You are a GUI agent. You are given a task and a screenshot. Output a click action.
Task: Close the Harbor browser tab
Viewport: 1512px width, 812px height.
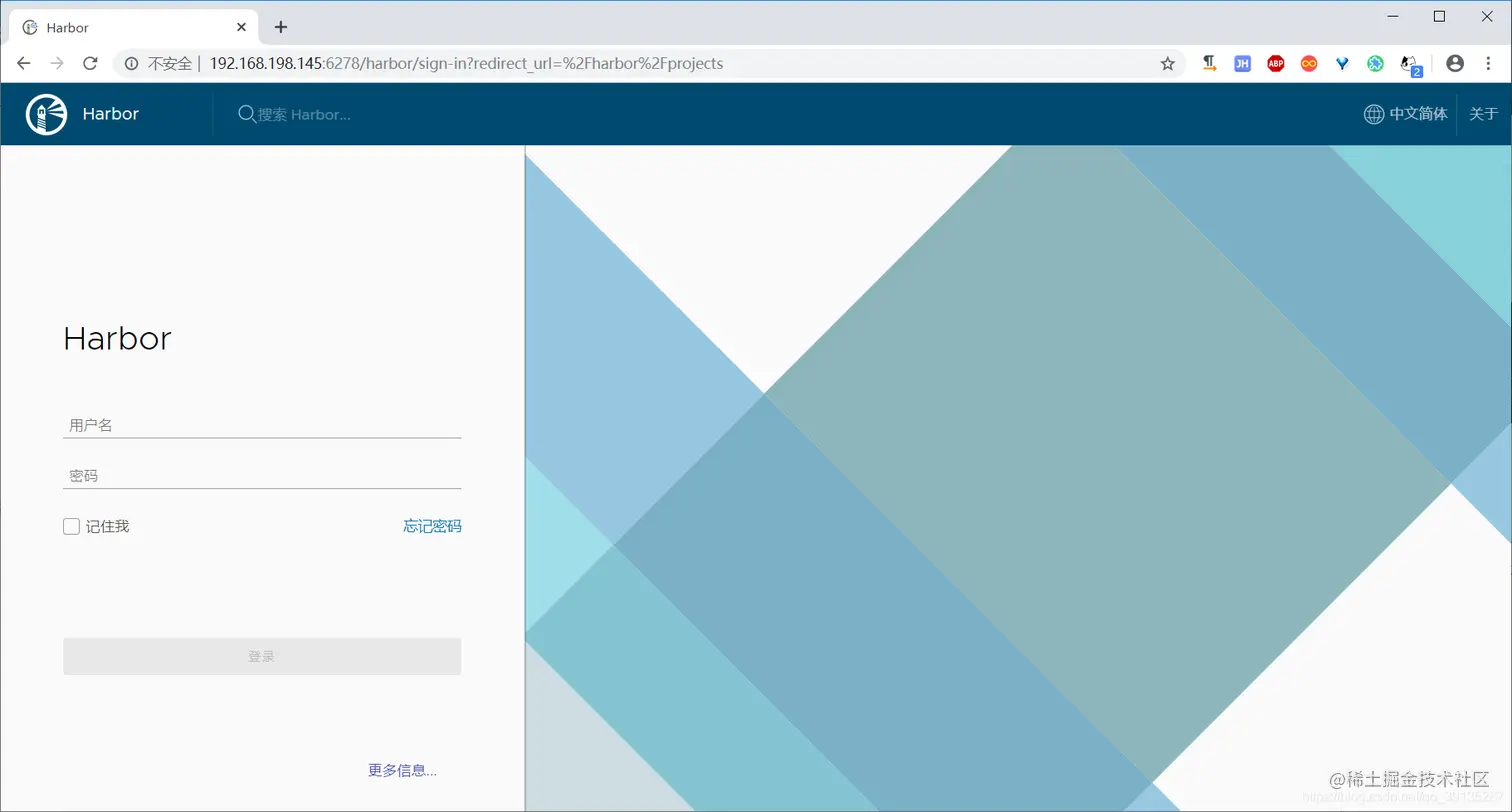pyautogui.click(x=241, y=27)
